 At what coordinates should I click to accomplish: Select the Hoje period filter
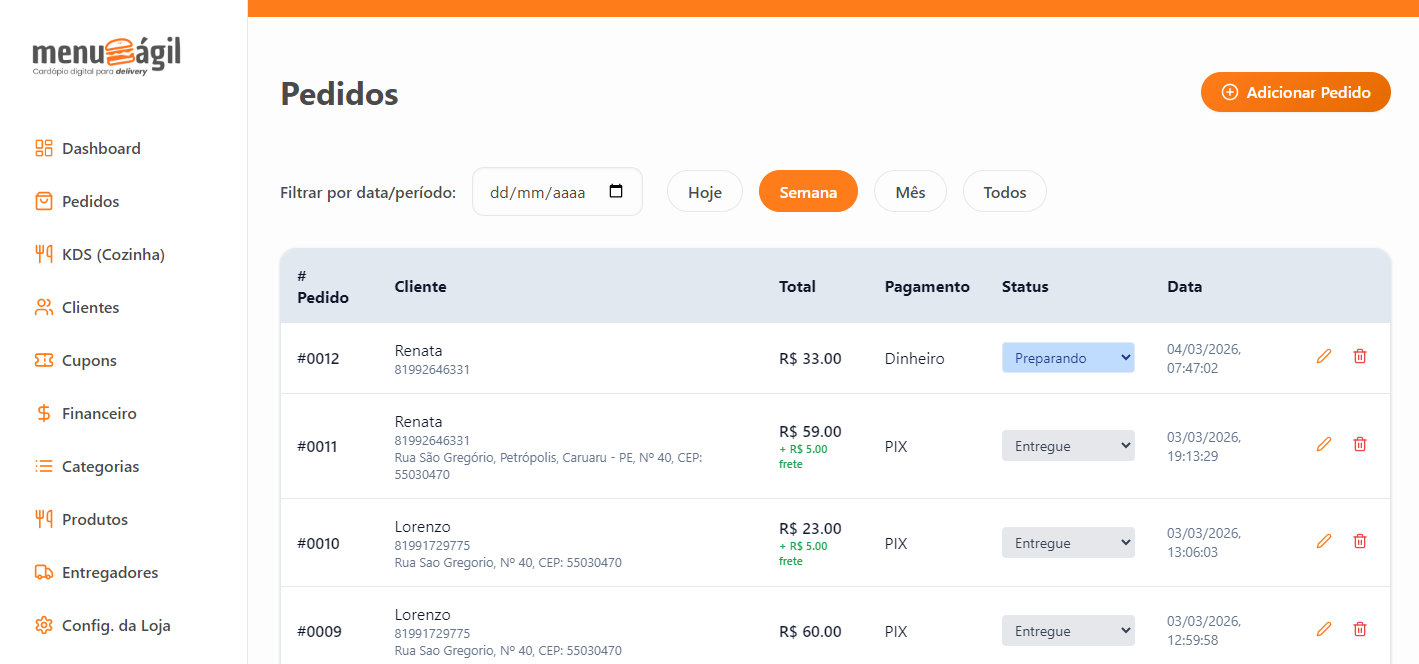tap(705, 192)
